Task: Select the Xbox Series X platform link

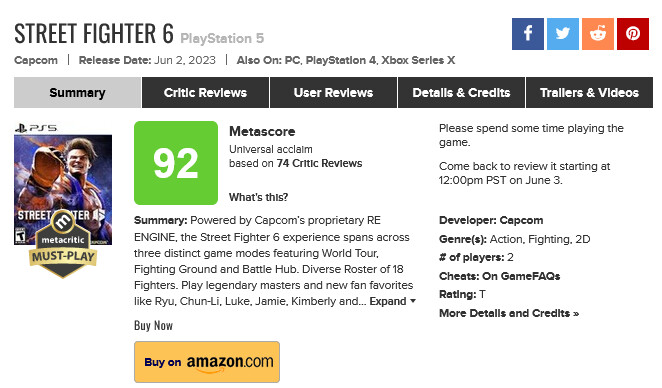Action: pyautogui.click(x=418, y=60)
